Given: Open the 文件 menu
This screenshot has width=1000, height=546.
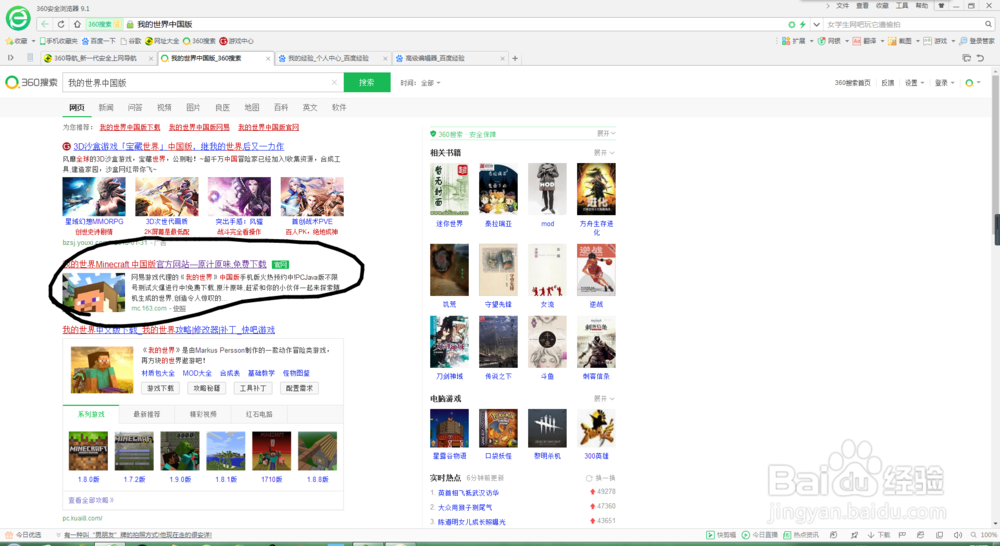Looking at the screenshot, I should [x=842, y=6].
